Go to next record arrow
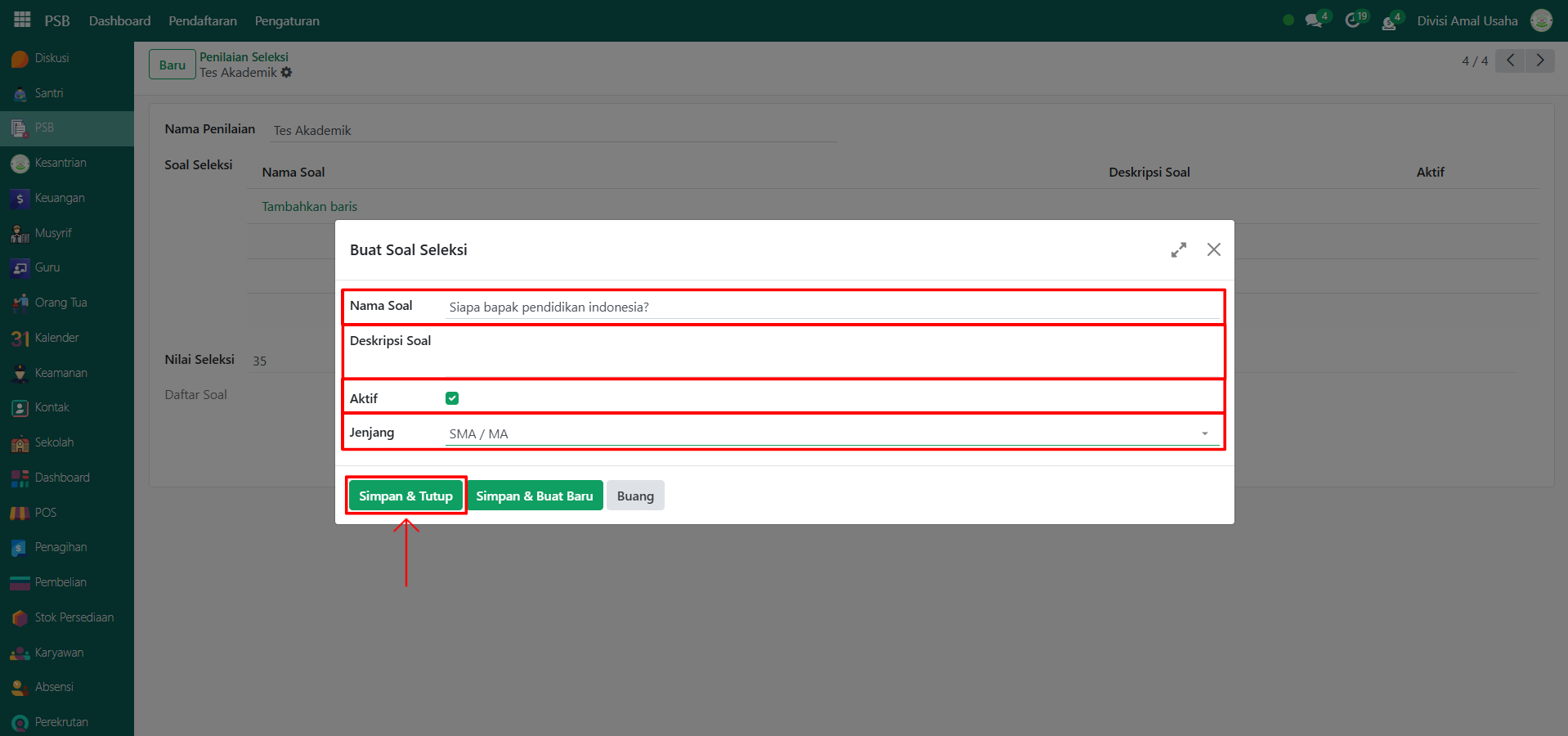1568x736 pixels. pos(1540,61)
